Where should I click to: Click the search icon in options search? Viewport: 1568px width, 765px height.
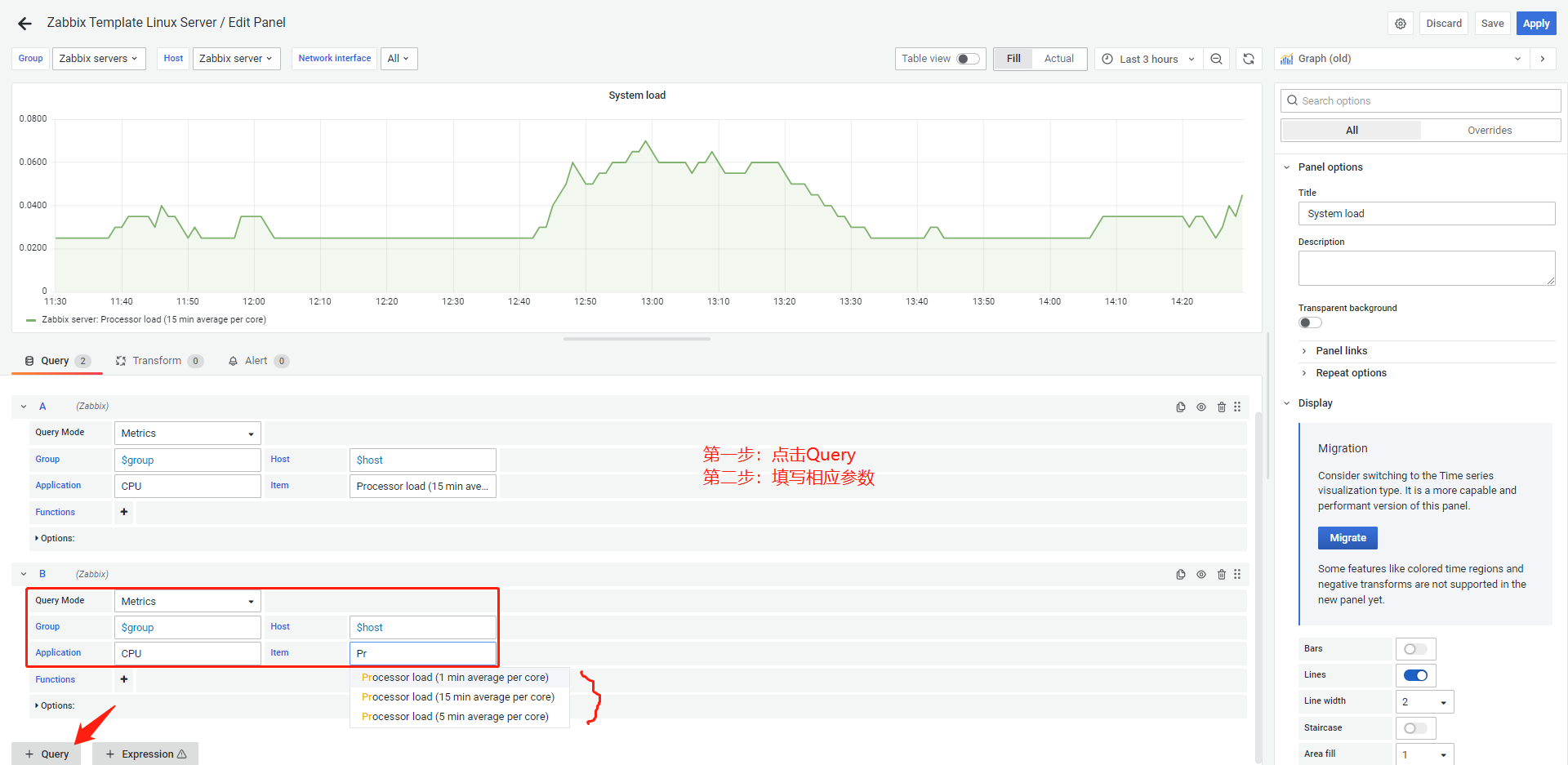(x=1292, y=100)
